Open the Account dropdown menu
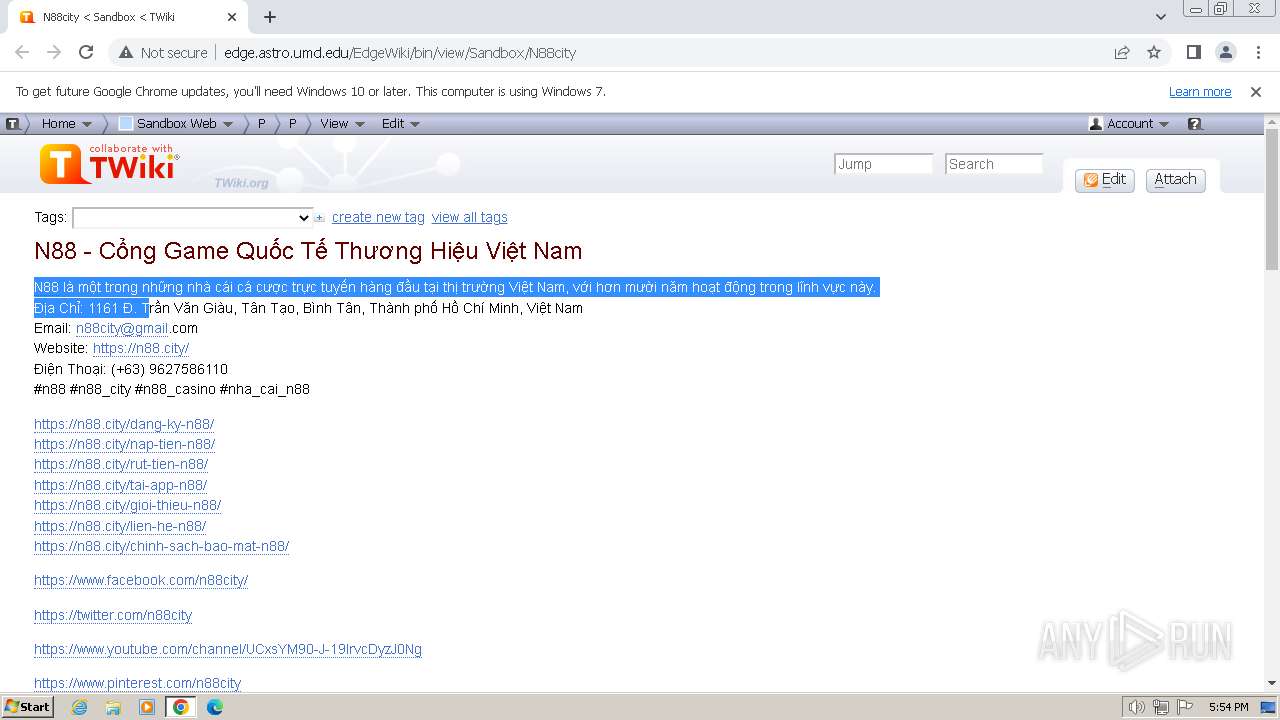The image size is (1280, 720). [x=1129, y=124]
